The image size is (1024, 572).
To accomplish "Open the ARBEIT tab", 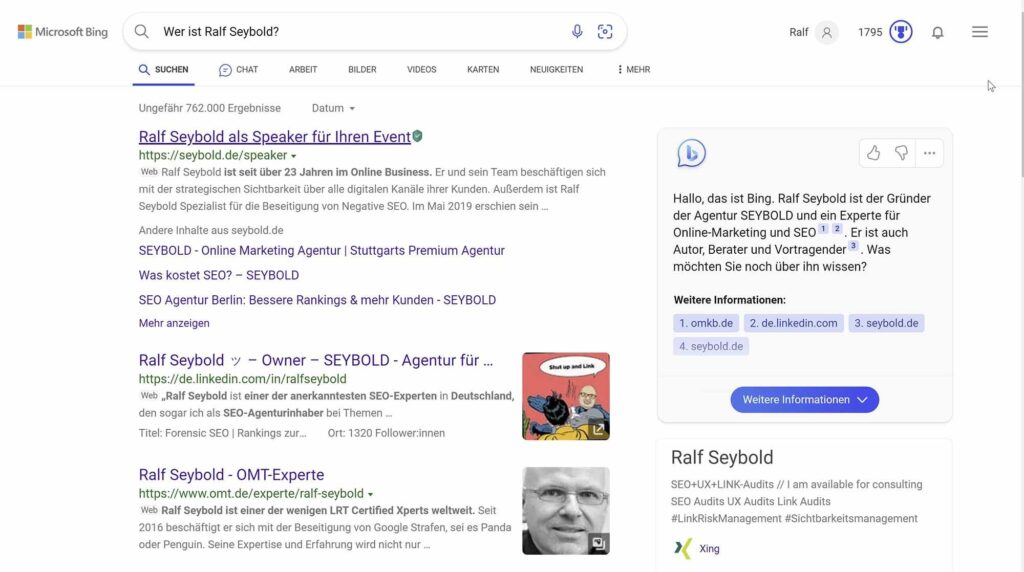I will (x=303, y=69).
